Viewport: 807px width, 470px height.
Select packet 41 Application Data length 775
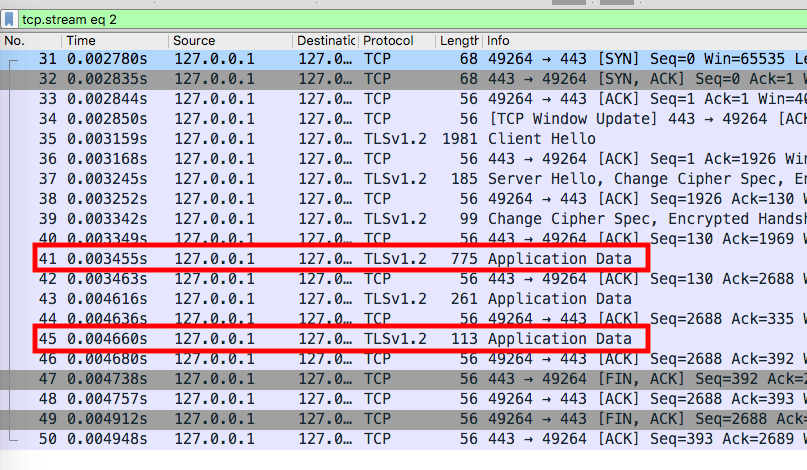point(404,259)
